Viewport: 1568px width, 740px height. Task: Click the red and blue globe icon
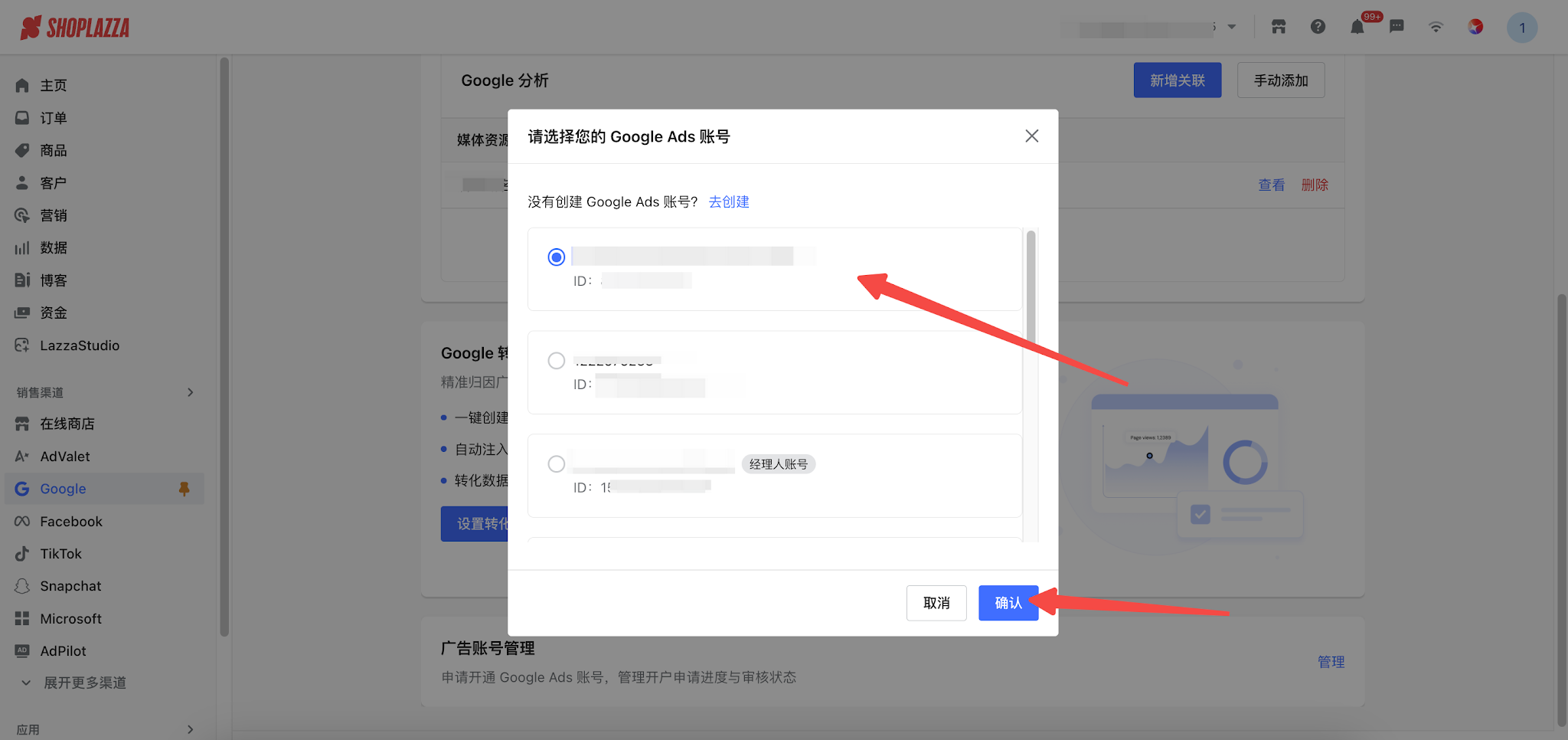pyautogui.click(x=1475, y=27)
